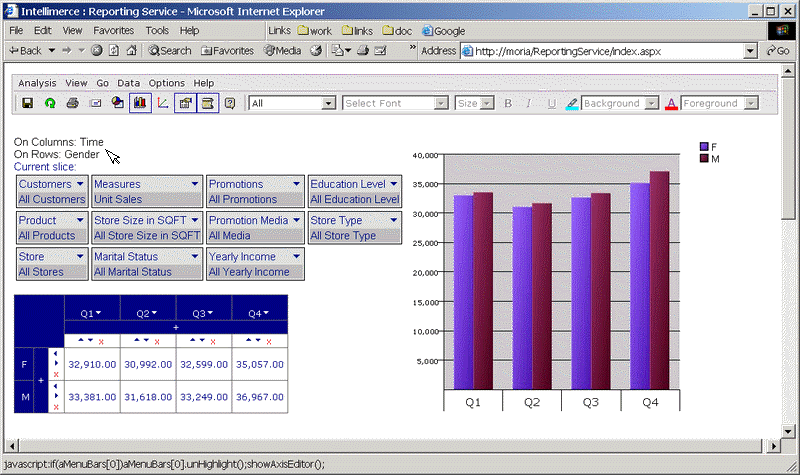Open the font Size dropdown
This screenshot has height=475, width=800.
point(487,104)
